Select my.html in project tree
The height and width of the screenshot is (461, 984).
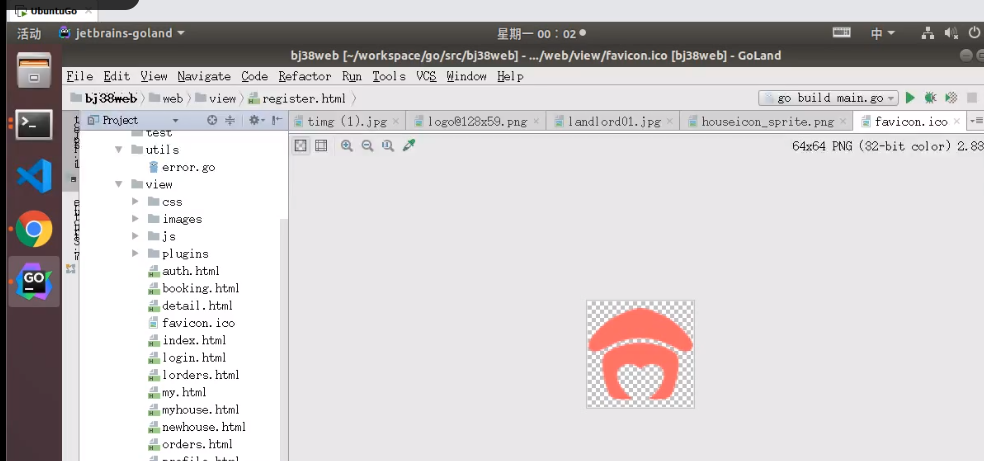177,392
